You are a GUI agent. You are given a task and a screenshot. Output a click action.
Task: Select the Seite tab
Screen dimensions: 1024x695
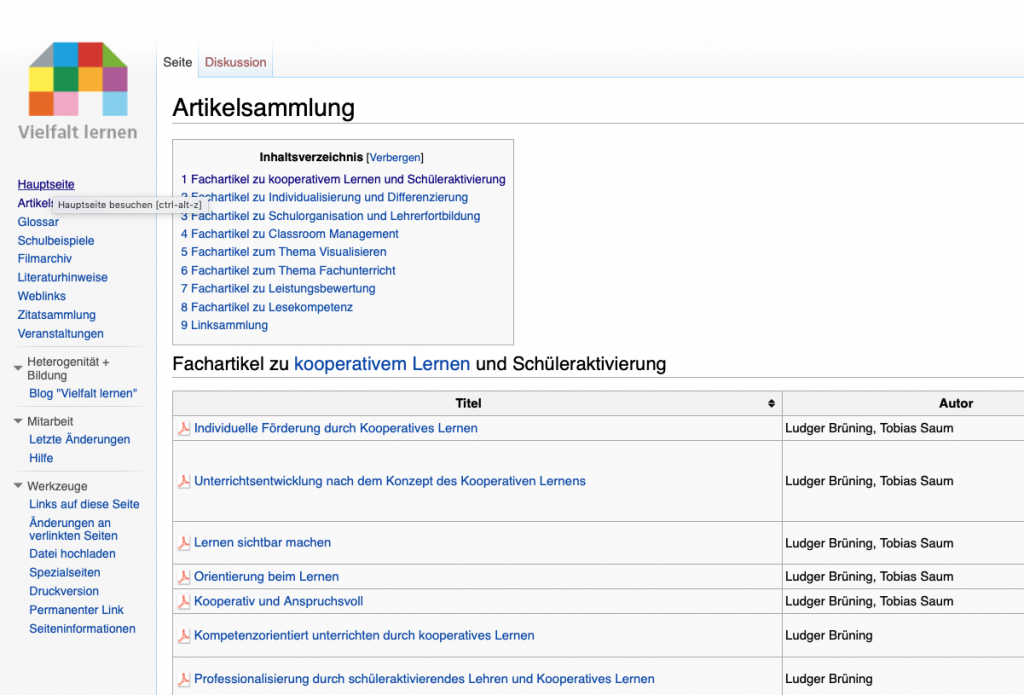coord(177,62)
